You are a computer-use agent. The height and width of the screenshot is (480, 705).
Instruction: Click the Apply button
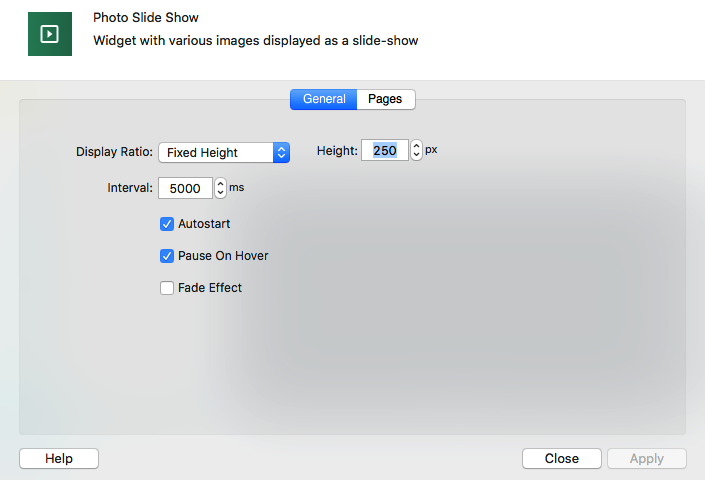646,458
